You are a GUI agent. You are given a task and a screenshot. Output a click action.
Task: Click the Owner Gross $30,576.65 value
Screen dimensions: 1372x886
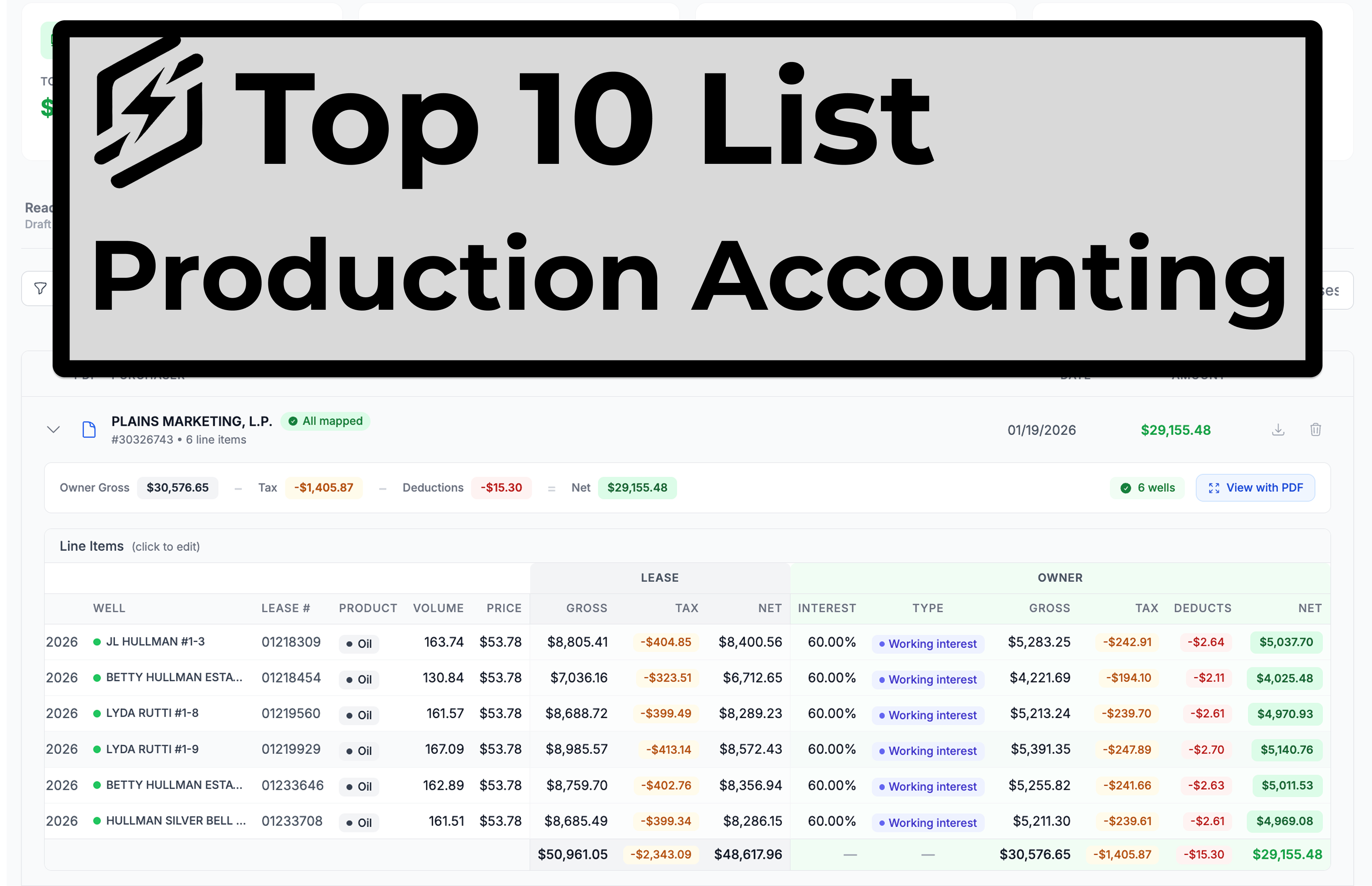pyautogui.click(x=177, y=488)
